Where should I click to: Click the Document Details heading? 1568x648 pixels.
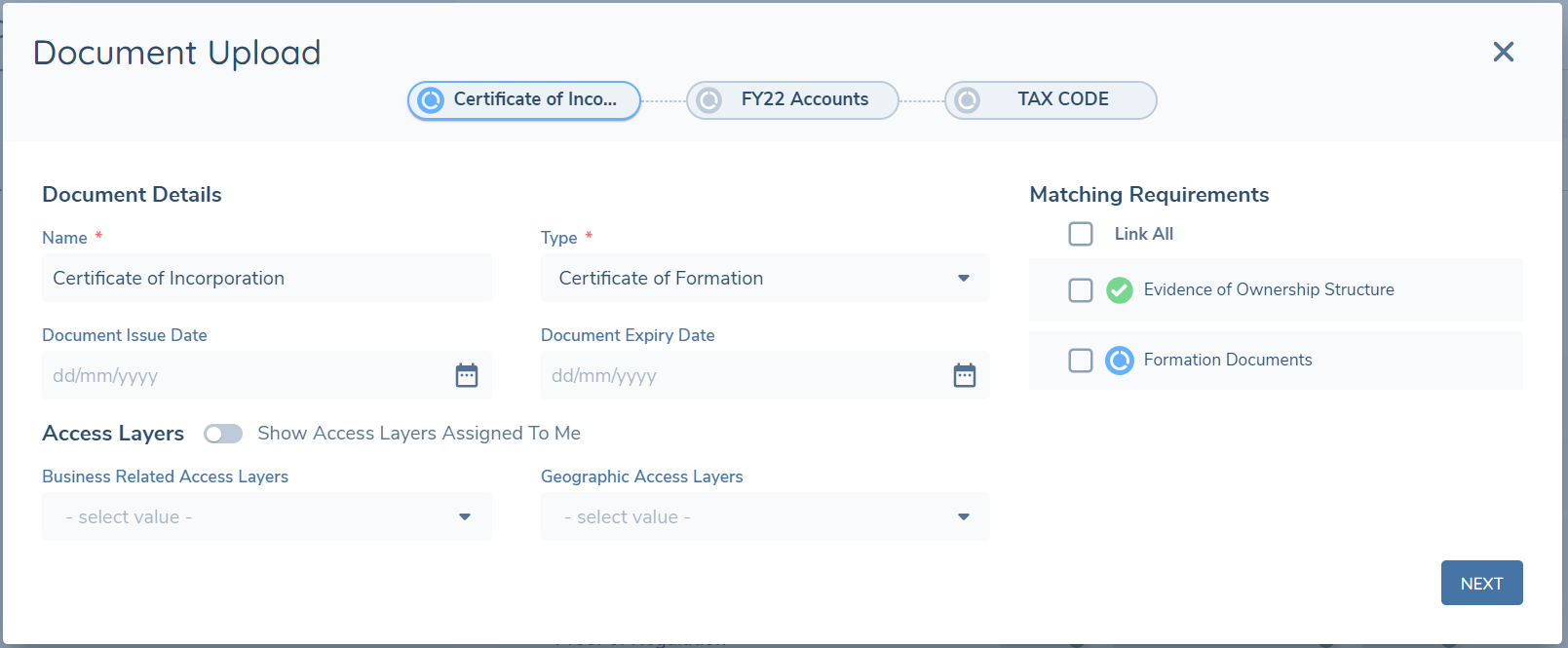point(132,195)
